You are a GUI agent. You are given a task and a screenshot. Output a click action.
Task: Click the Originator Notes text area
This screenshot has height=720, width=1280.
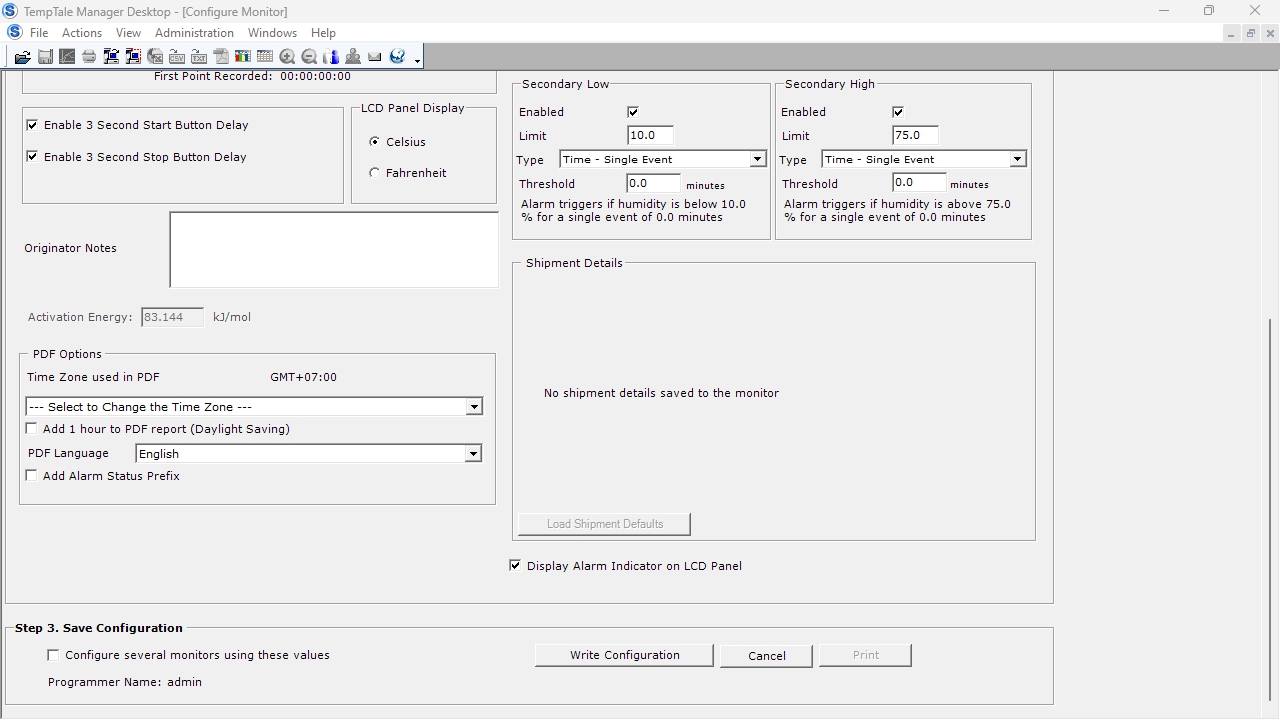(334, 249)
